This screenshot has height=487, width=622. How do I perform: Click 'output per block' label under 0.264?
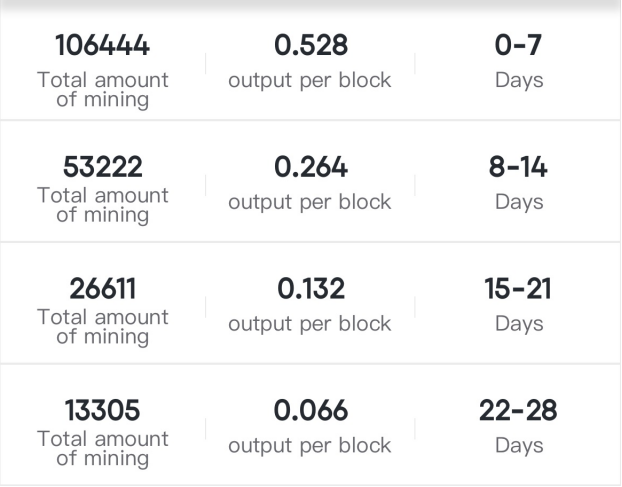pyautogui.click(x=310, y=202)
